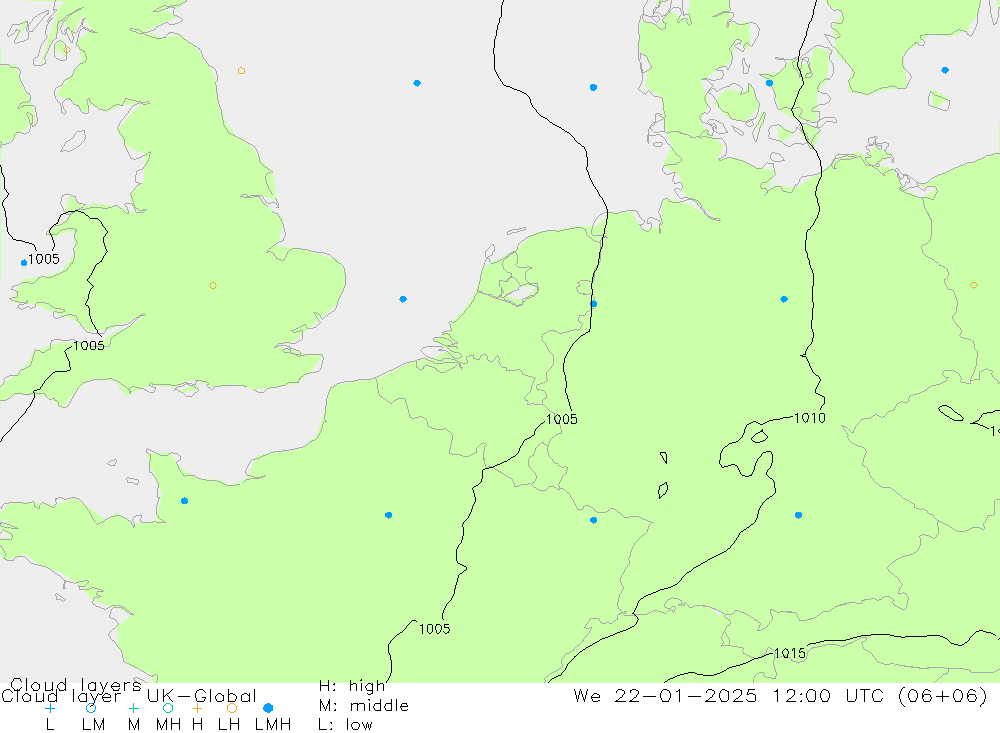This screenshot has height=733, width=1000.
Task: Click the orange plus H legend symbol
Action: (197, 708)
